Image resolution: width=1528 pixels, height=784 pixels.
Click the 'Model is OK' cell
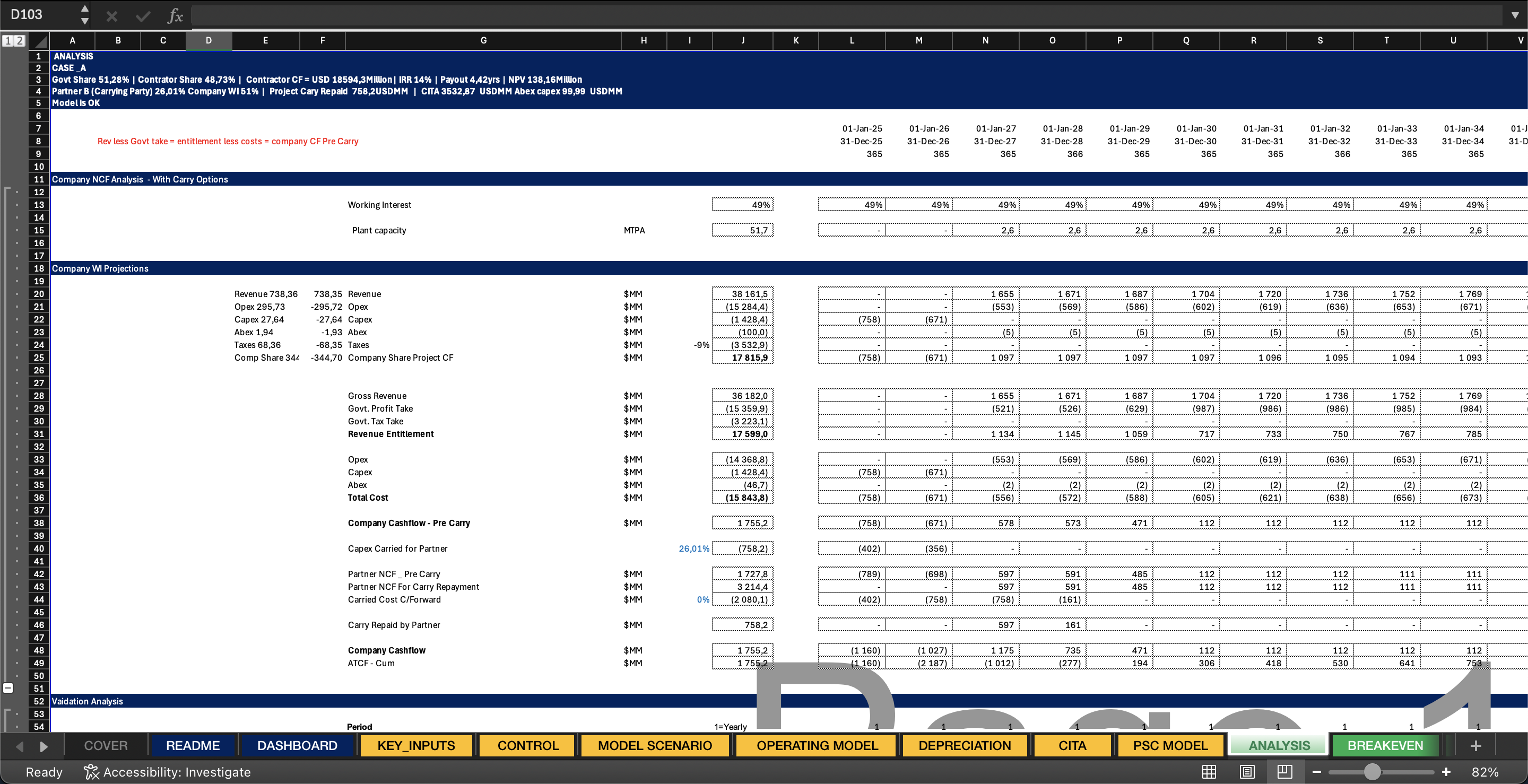coord(76,103)
